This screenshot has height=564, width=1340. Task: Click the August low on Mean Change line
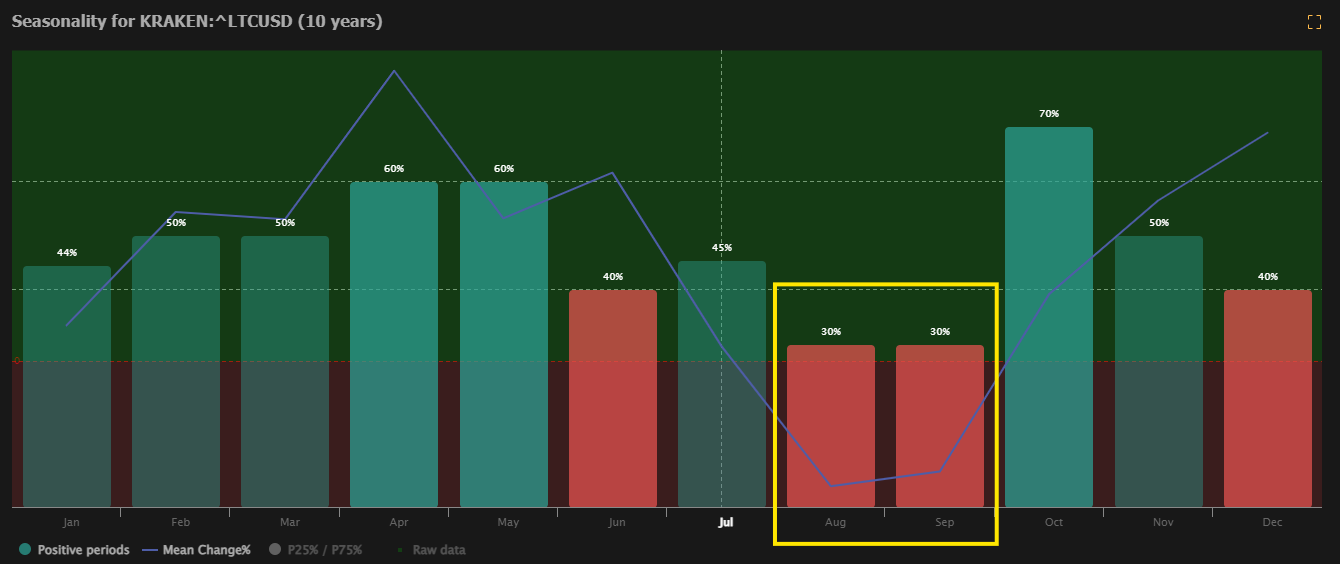point(831,486)
